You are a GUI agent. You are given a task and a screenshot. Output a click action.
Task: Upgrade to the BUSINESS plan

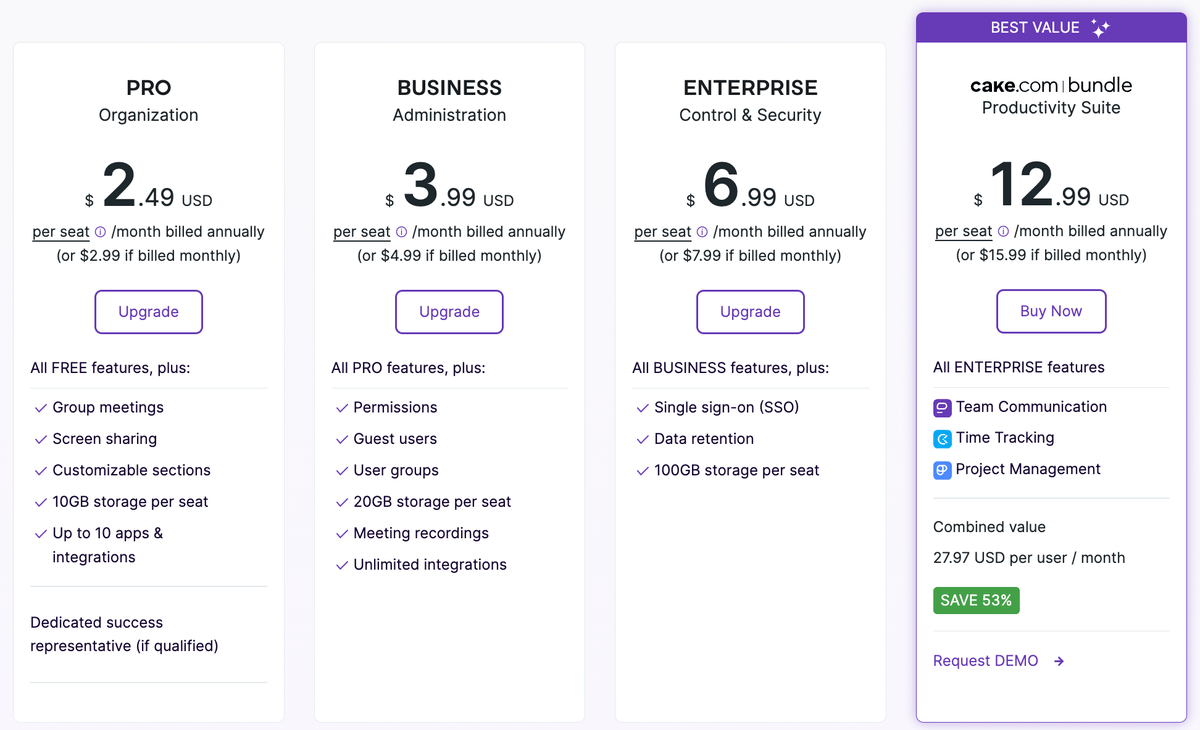click(449, 311)
